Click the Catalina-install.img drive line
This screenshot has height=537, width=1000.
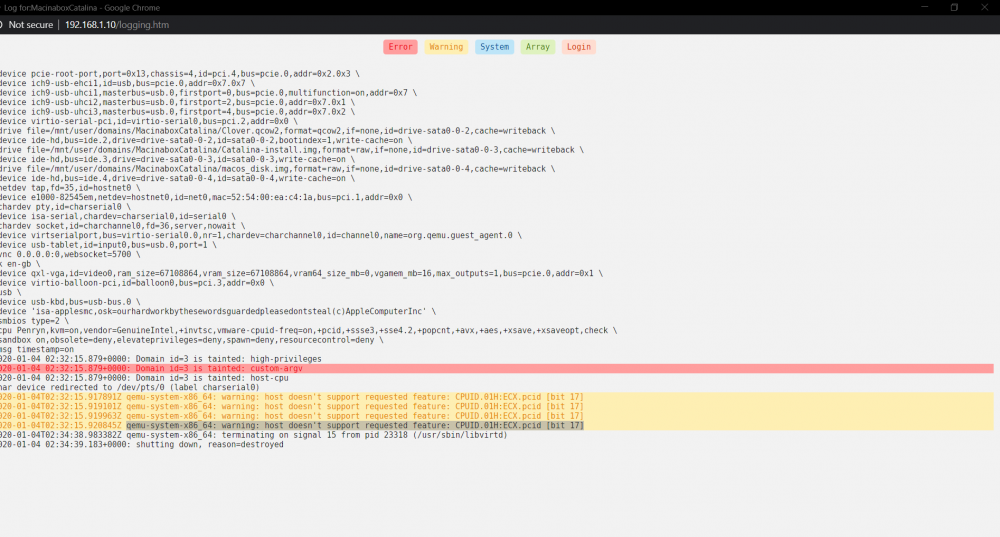(292, 150)
